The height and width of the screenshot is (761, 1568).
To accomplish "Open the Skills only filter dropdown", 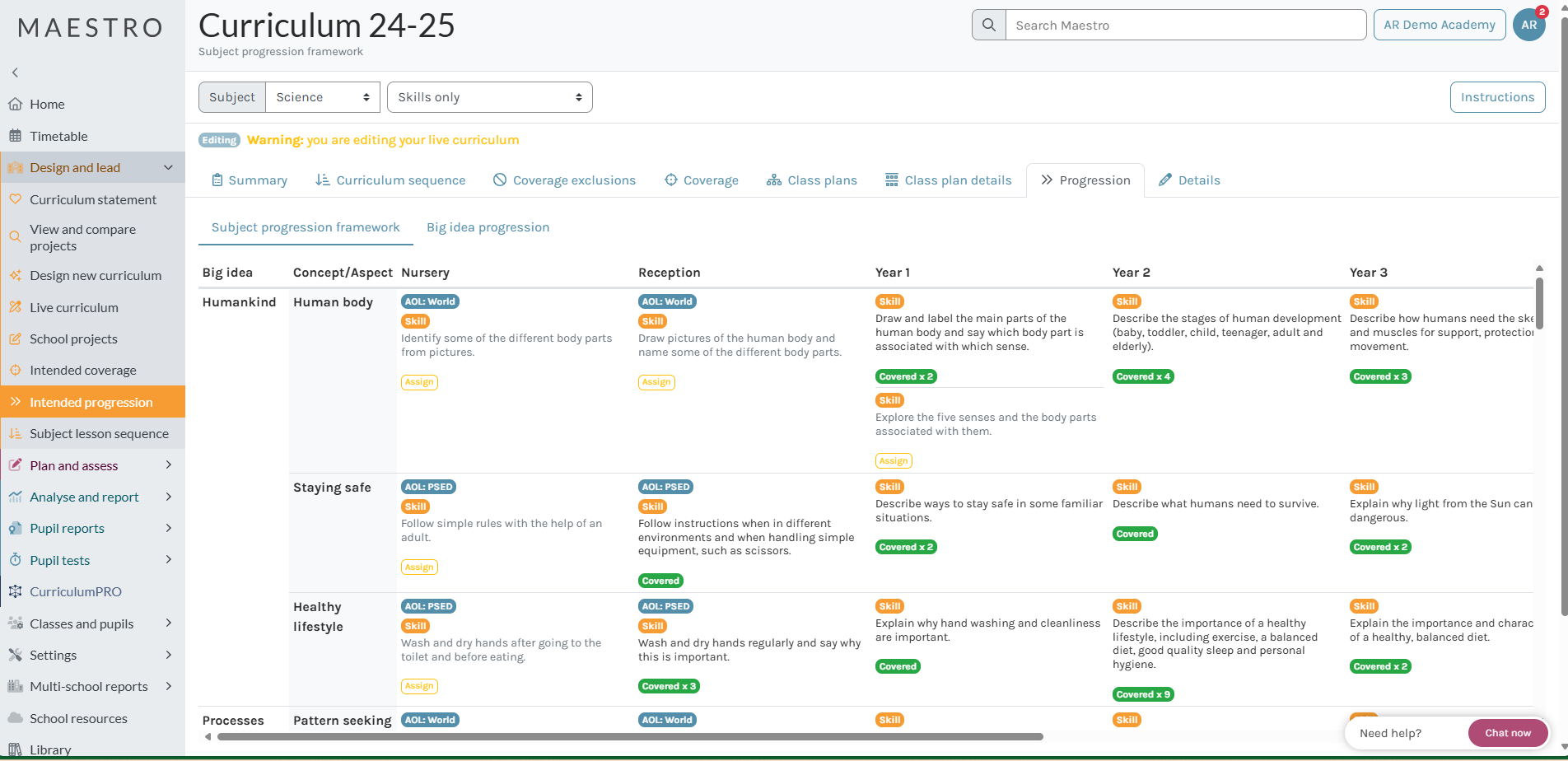I will click(x=489, y=97).
